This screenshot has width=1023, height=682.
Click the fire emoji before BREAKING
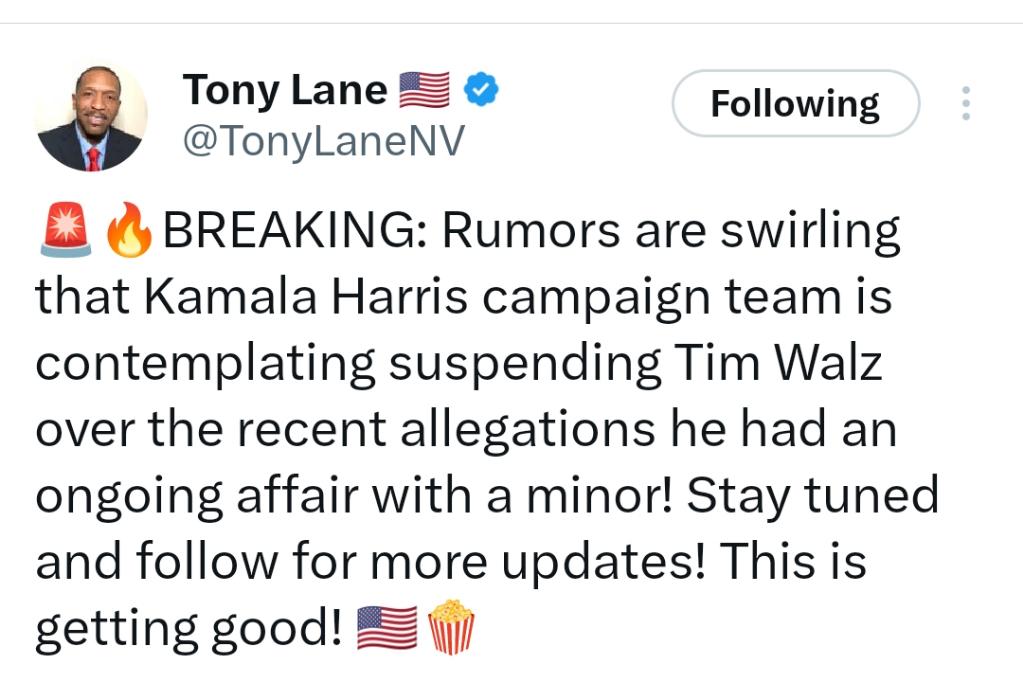coord(130,232)
